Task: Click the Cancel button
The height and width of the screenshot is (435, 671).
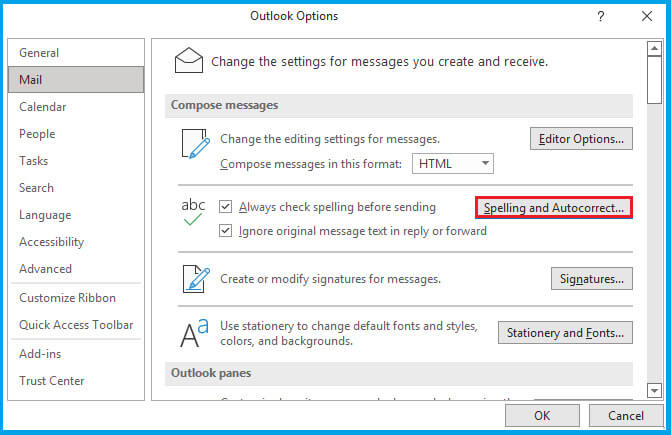Action: click(x=626, y=416)
